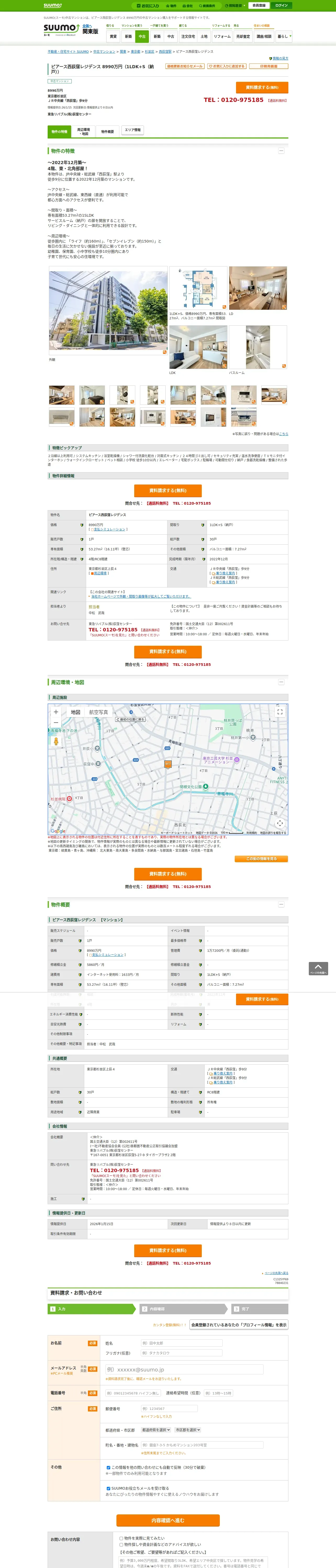Open the 市区郡を選択 dropdown
Screen dimensions: 336x1568
coord(188,1429)
